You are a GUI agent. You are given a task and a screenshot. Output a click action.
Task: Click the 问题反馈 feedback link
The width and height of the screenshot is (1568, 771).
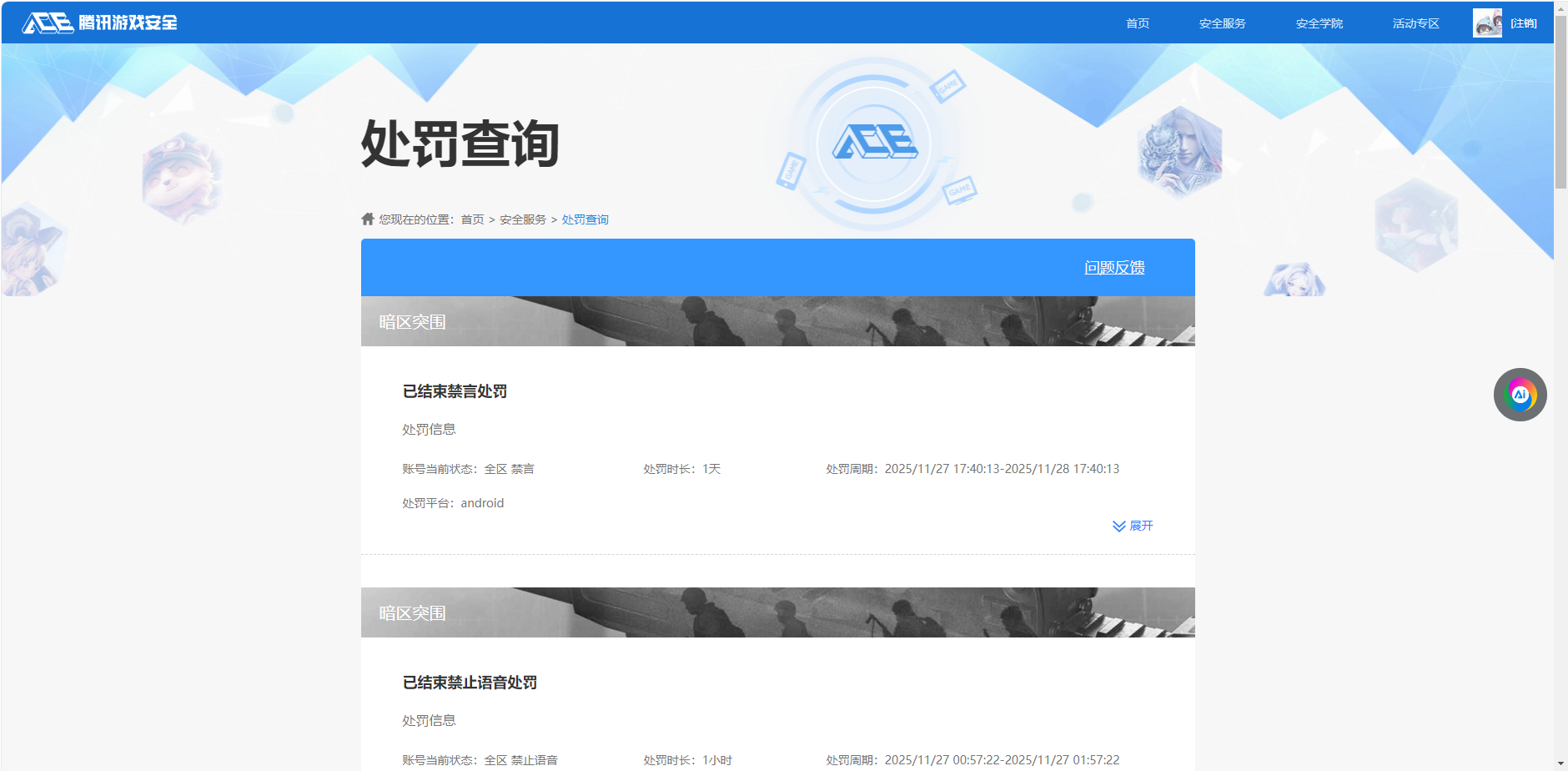pyautogui.click(x=1114, y=267)
